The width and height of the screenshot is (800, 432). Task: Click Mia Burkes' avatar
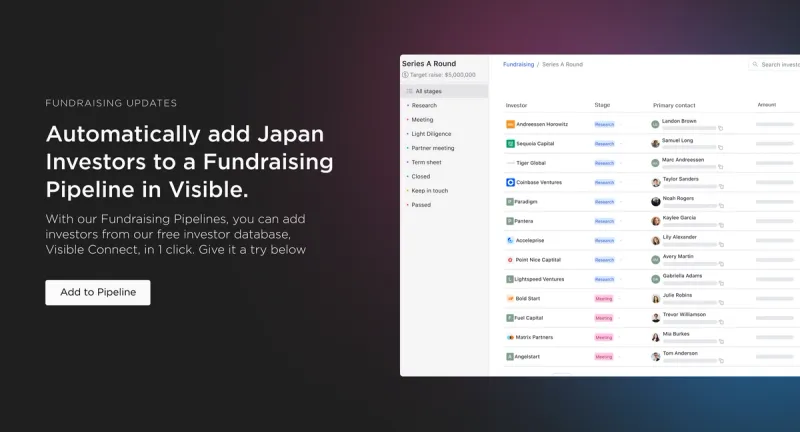(656, 338)
